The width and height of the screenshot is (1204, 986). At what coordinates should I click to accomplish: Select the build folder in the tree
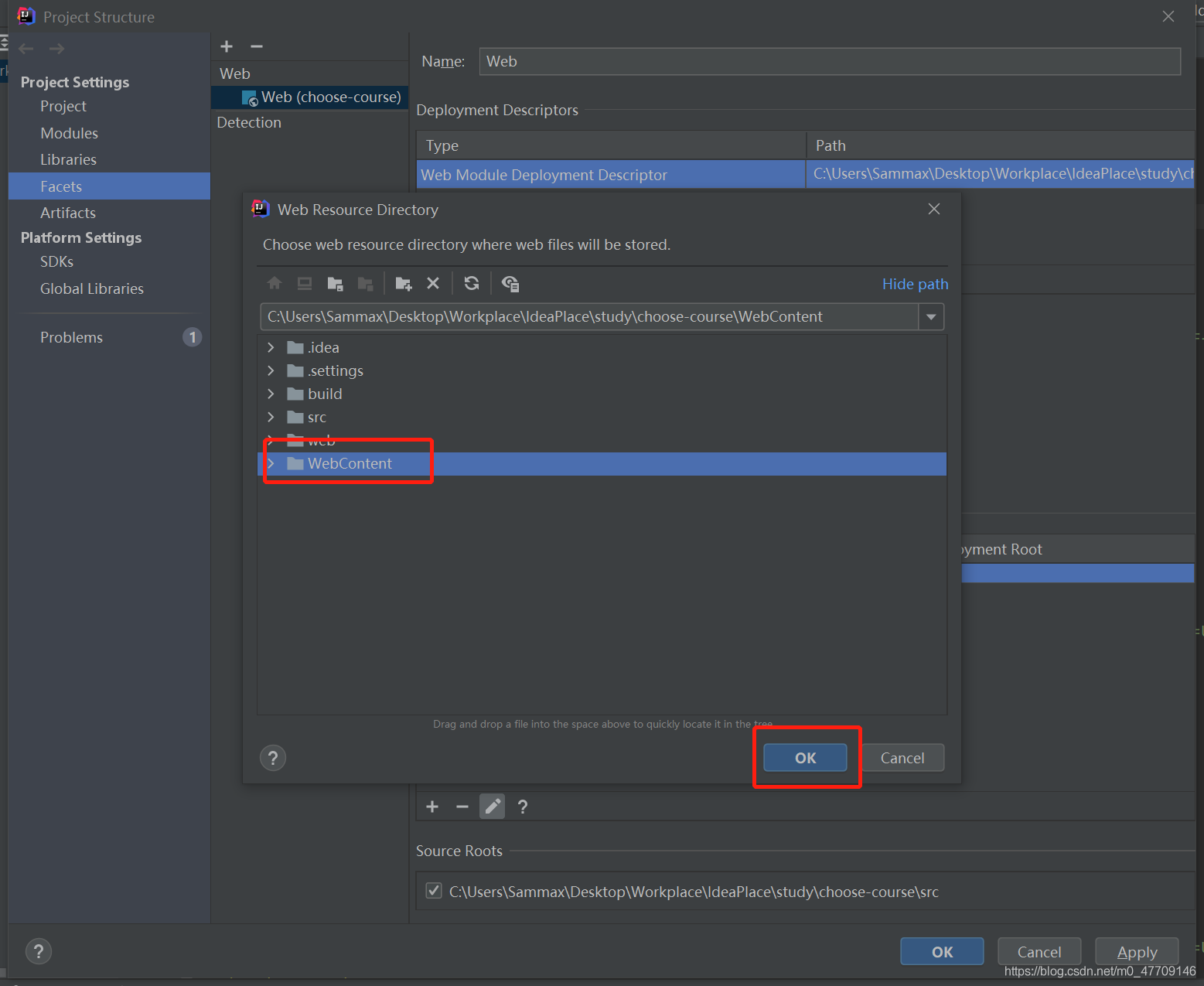[325, 394]
